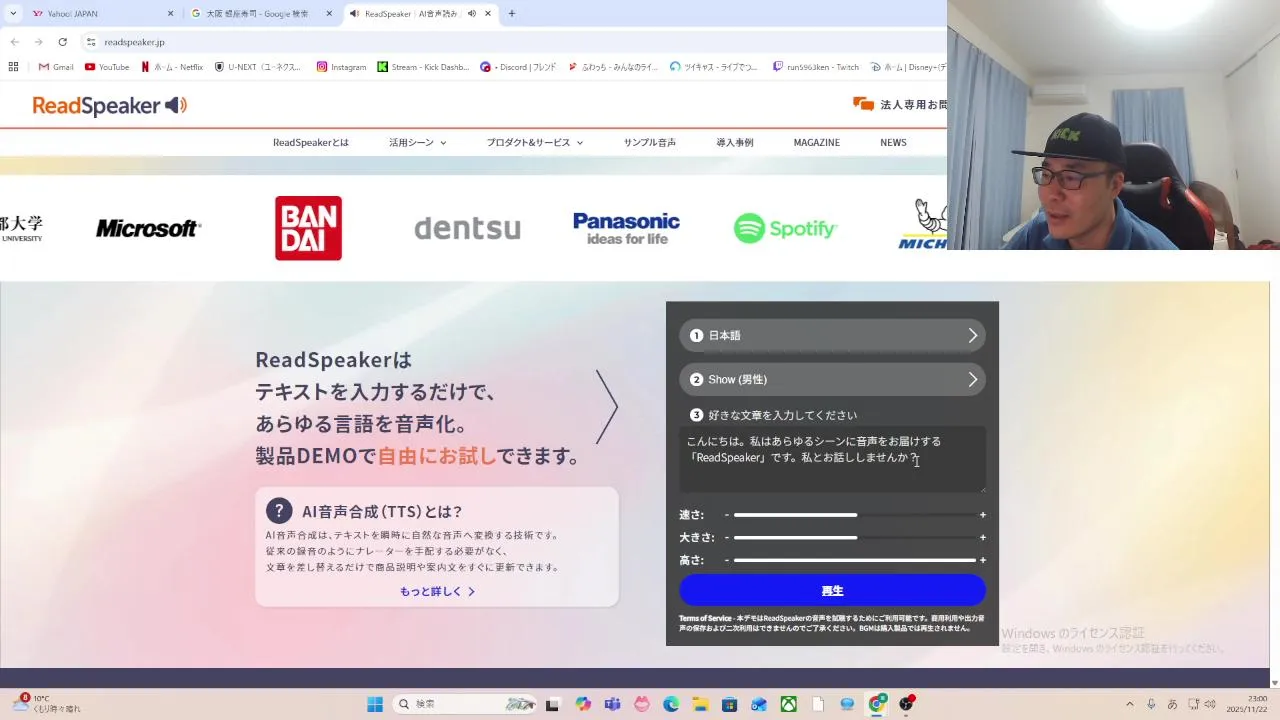Open the 導入事例 menu item
Viewport: 1280px width, 720px height.
tap(735, 143)
